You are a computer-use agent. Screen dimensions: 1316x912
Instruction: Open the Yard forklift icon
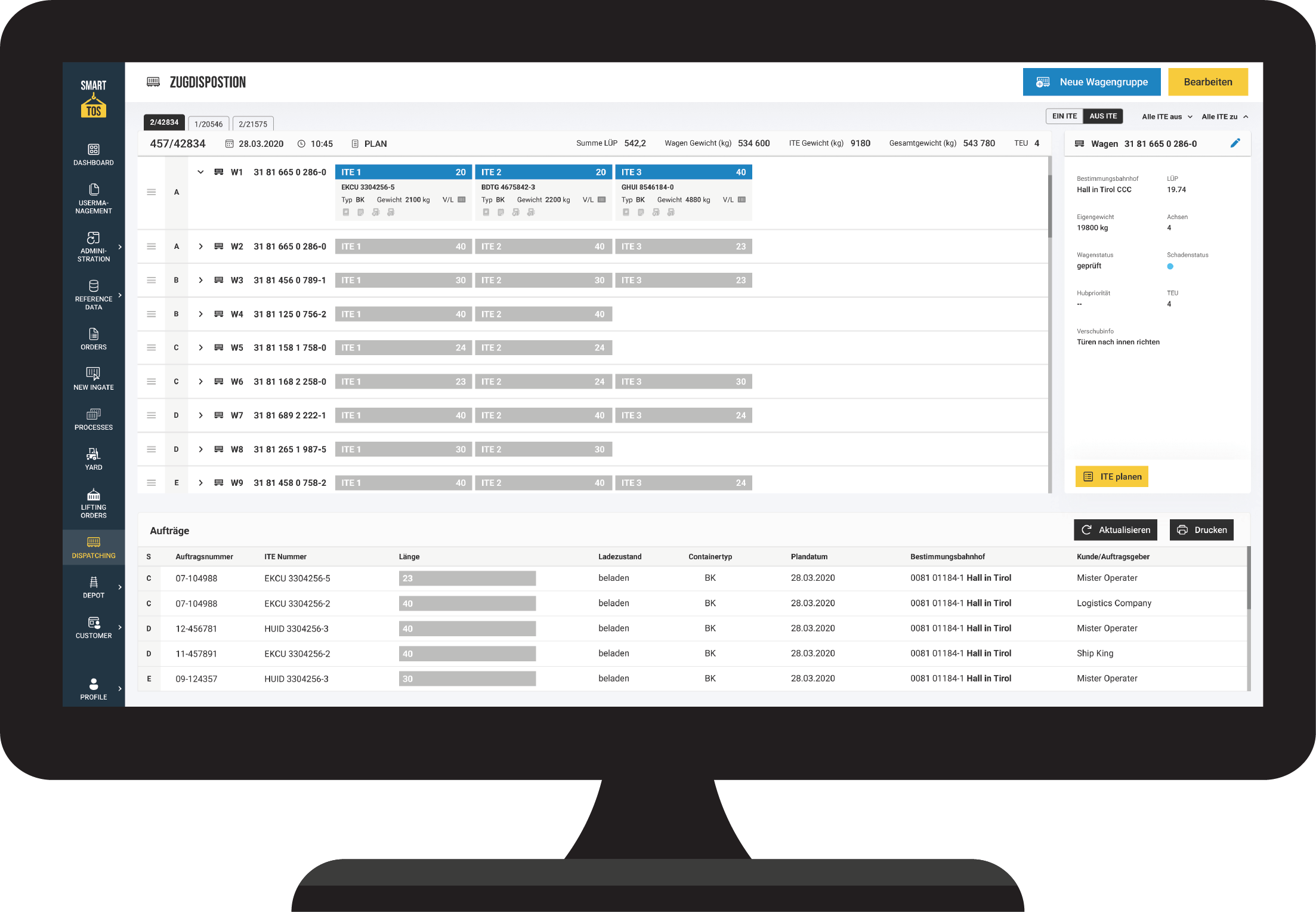click(x=94, y=454)
